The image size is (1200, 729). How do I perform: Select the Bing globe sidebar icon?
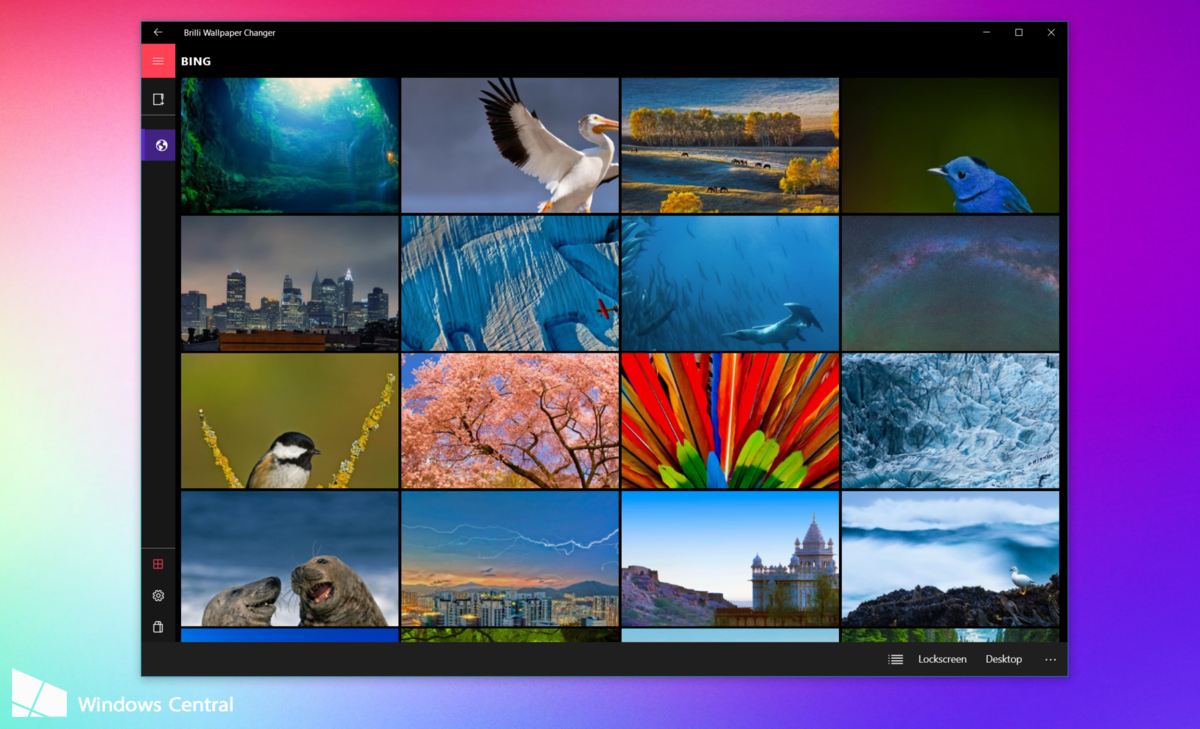point(159,145)
